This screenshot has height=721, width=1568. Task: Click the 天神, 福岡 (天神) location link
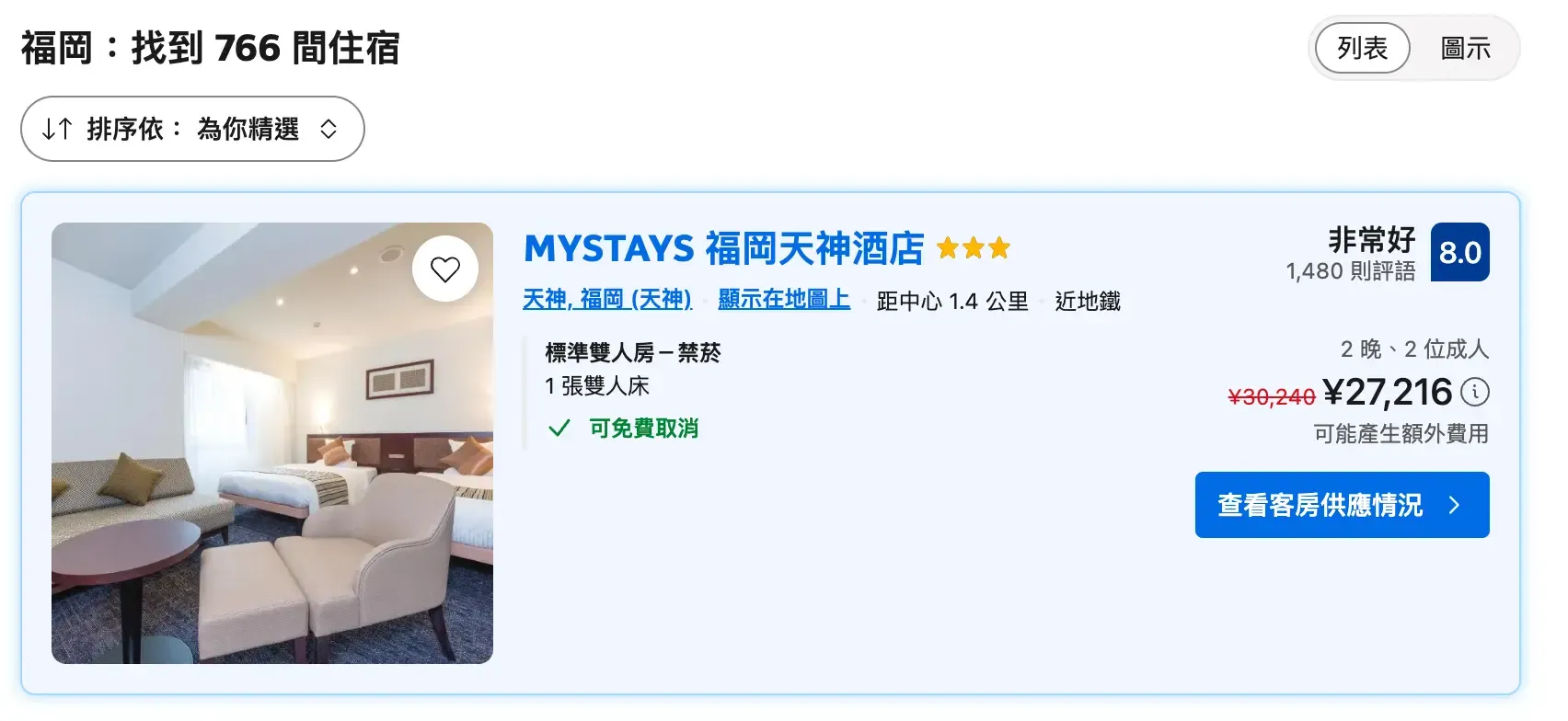point(607,300)
